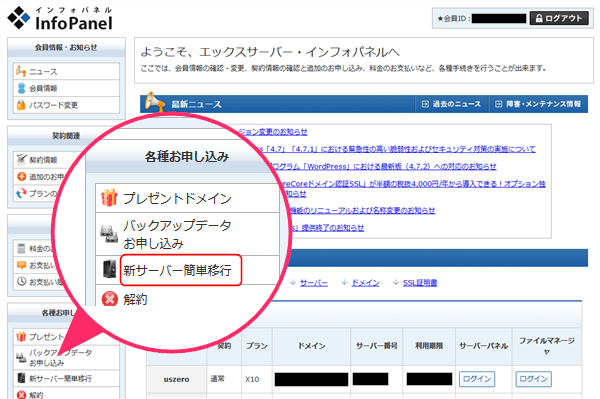
Task: Click the 契約関連 section heading
Action: (66, 136)
